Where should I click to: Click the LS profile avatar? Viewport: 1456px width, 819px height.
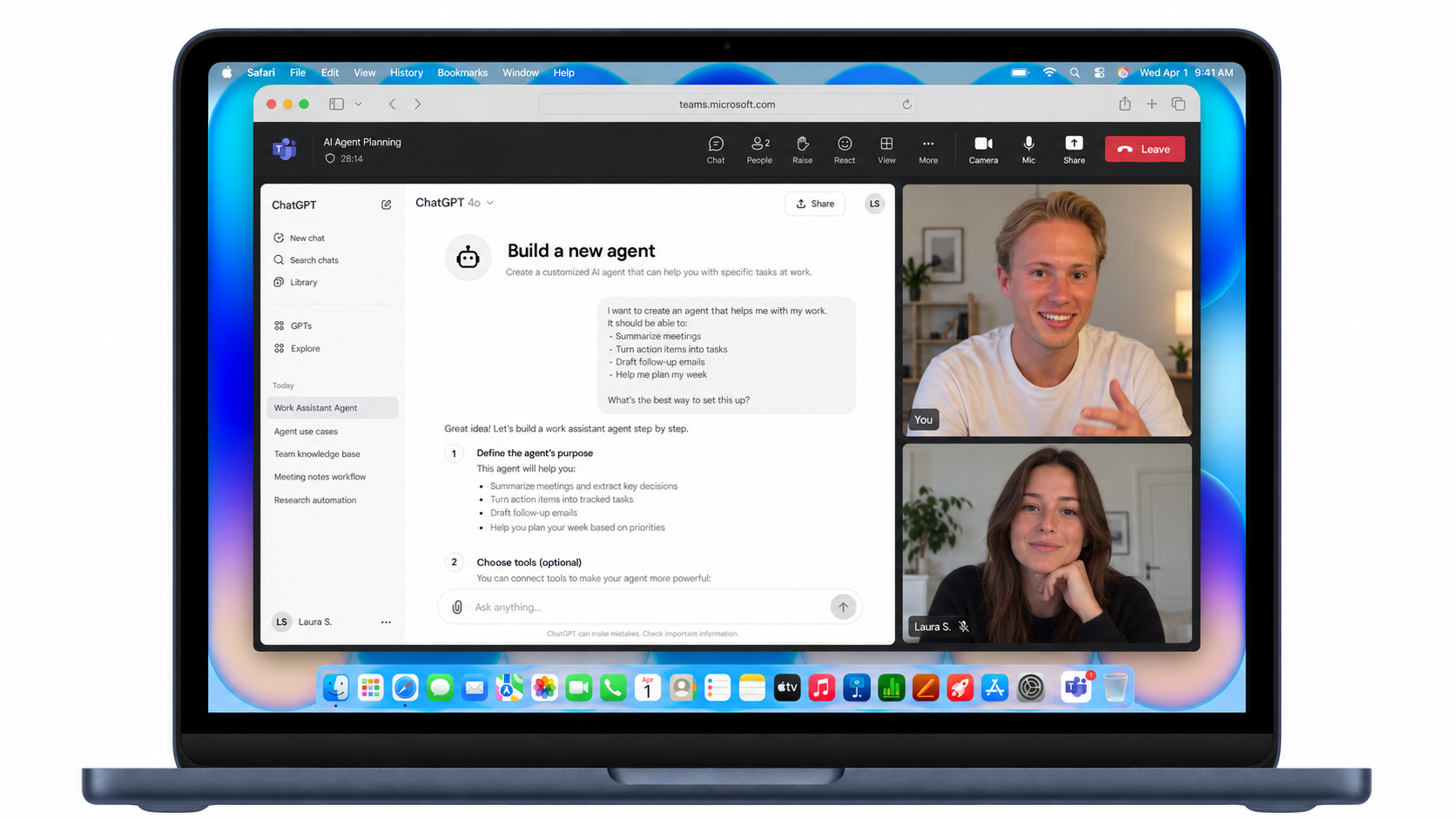874,204
